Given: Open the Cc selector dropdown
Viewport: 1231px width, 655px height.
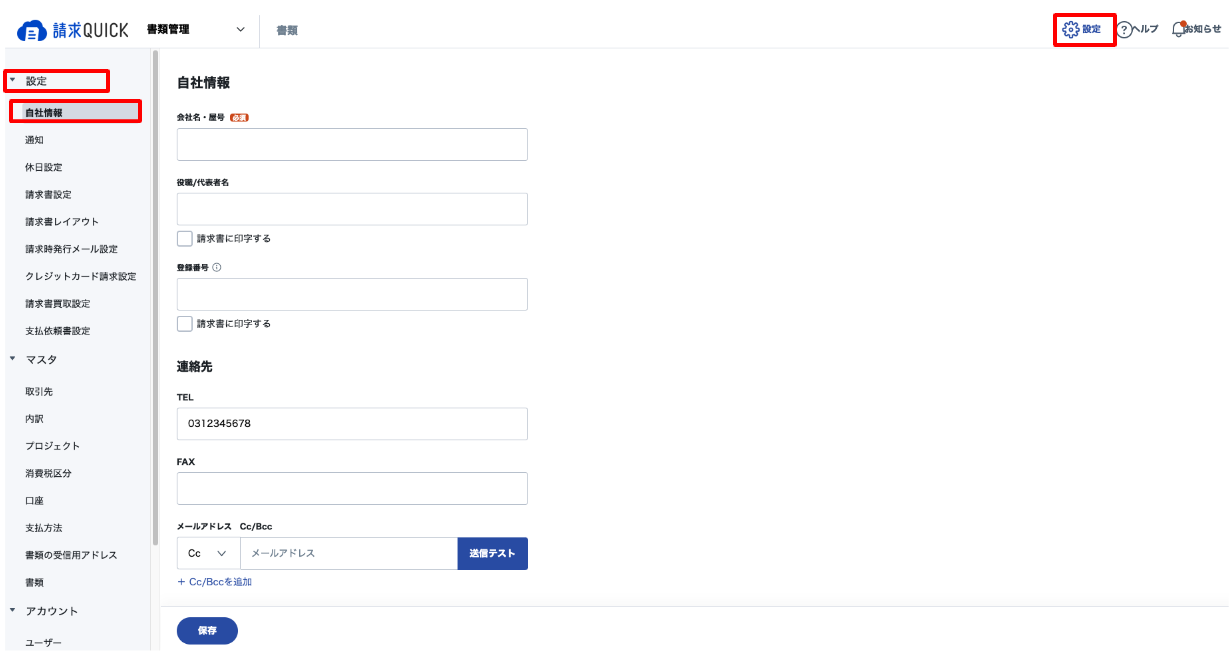Looking at the screenshot, I should (x=209, y=553).
